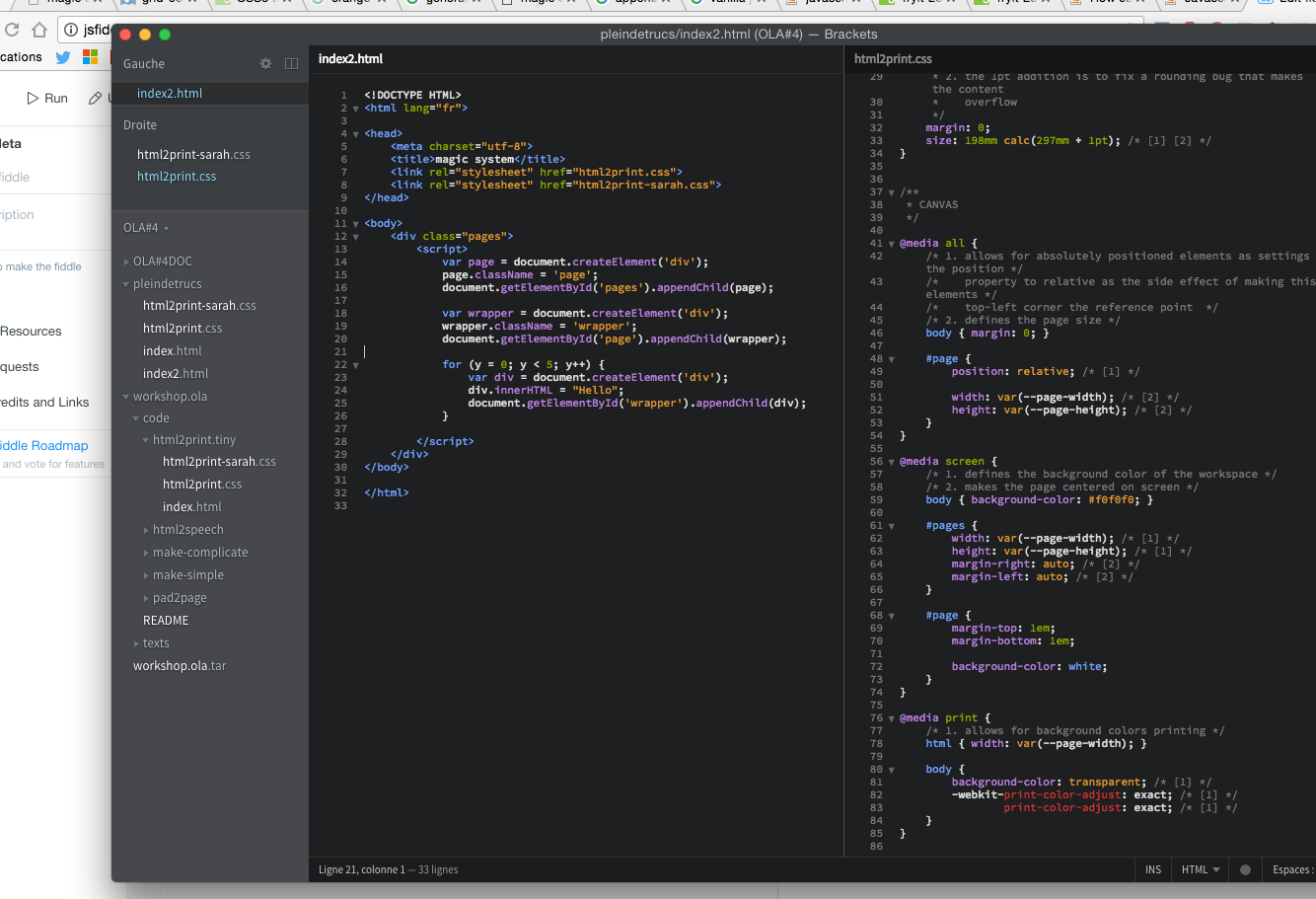Screen dimensions: 1316x899
Task: Open index.html under html2print.tiny
Action: [x=191, y=507]
